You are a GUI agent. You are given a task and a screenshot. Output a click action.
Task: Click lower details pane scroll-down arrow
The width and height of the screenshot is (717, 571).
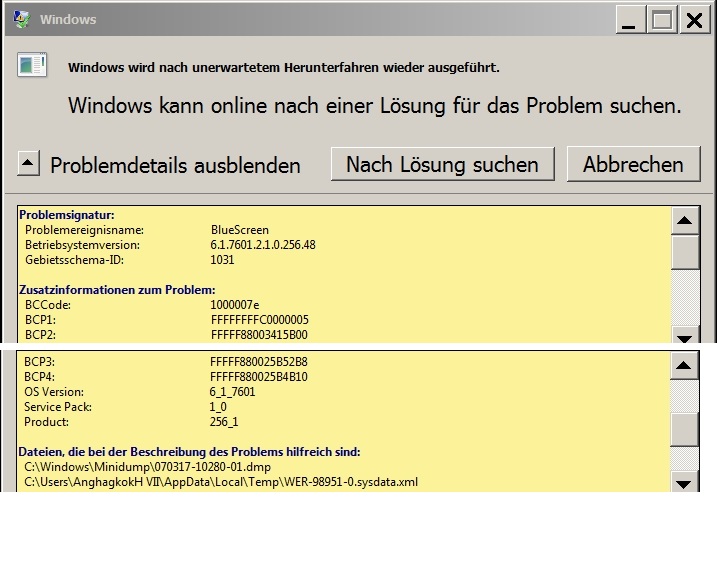[684, 483]
